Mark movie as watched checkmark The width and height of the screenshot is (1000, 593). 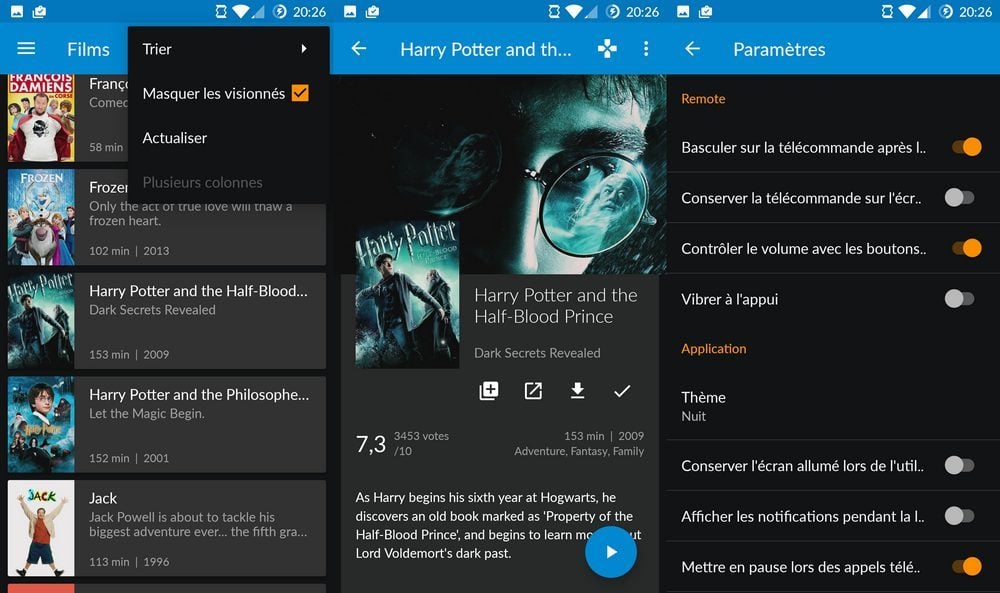click(x=622, y=391)
